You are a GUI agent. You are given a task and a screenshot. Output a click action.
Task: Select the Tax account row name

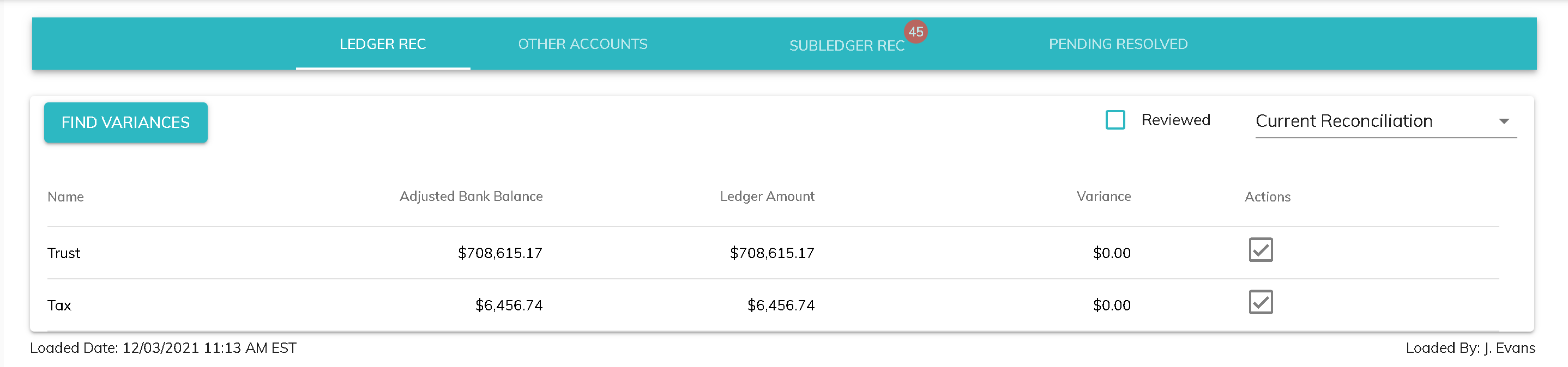59,305
